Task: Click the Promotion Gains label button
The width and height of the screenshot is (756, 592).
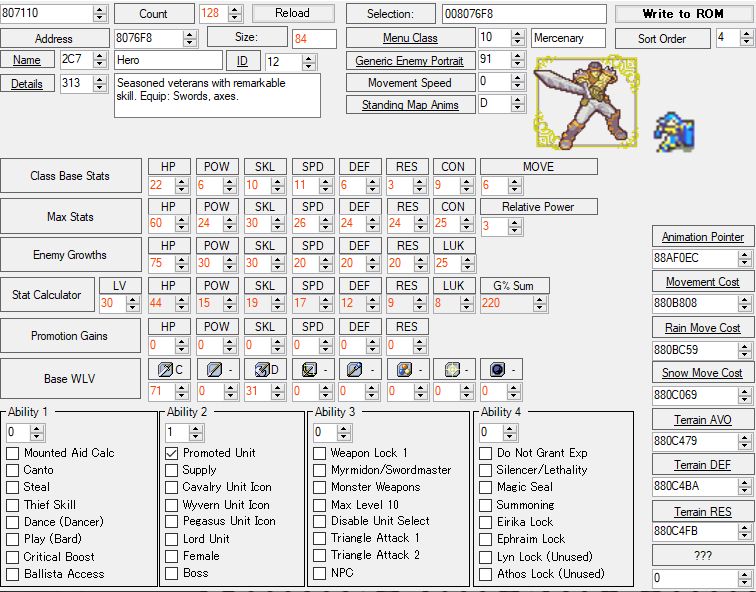Action: [70, 336]
